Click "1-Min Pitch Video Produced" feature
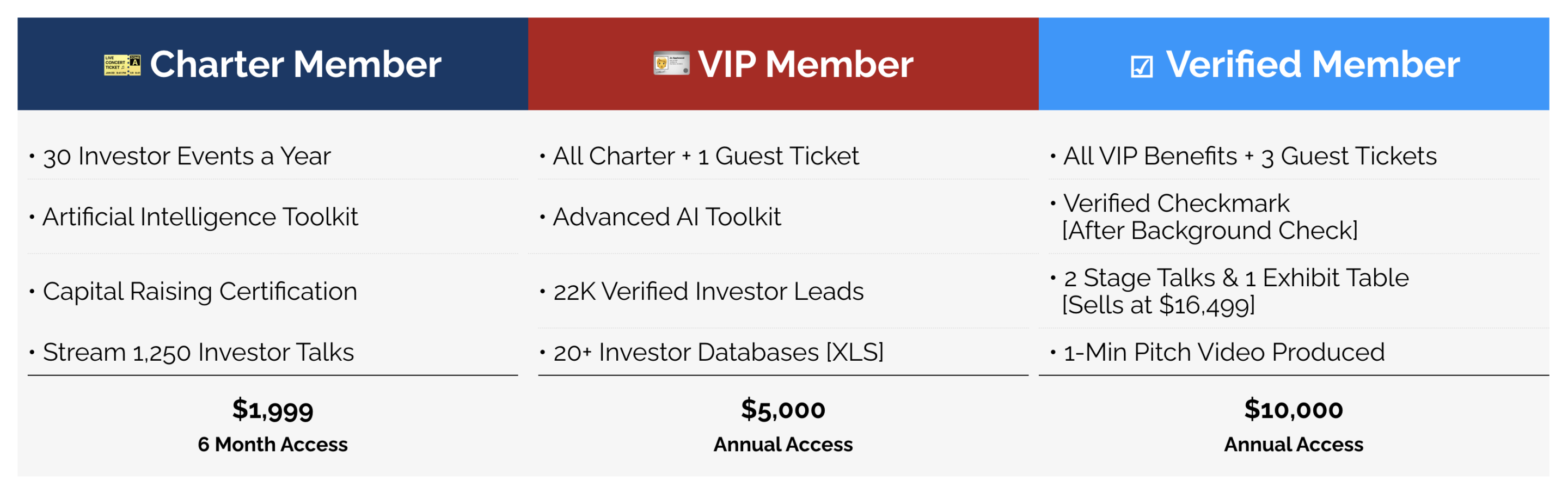The image size is (1568, 493). click(x=1223, y=353)
